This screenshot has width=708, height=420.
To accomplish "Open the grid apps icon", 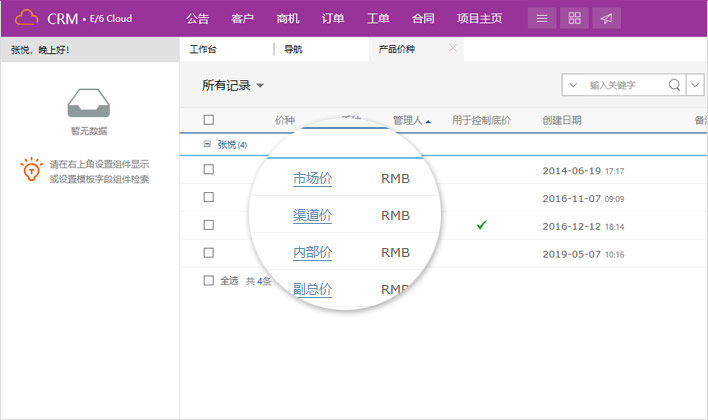I will 574,19.
